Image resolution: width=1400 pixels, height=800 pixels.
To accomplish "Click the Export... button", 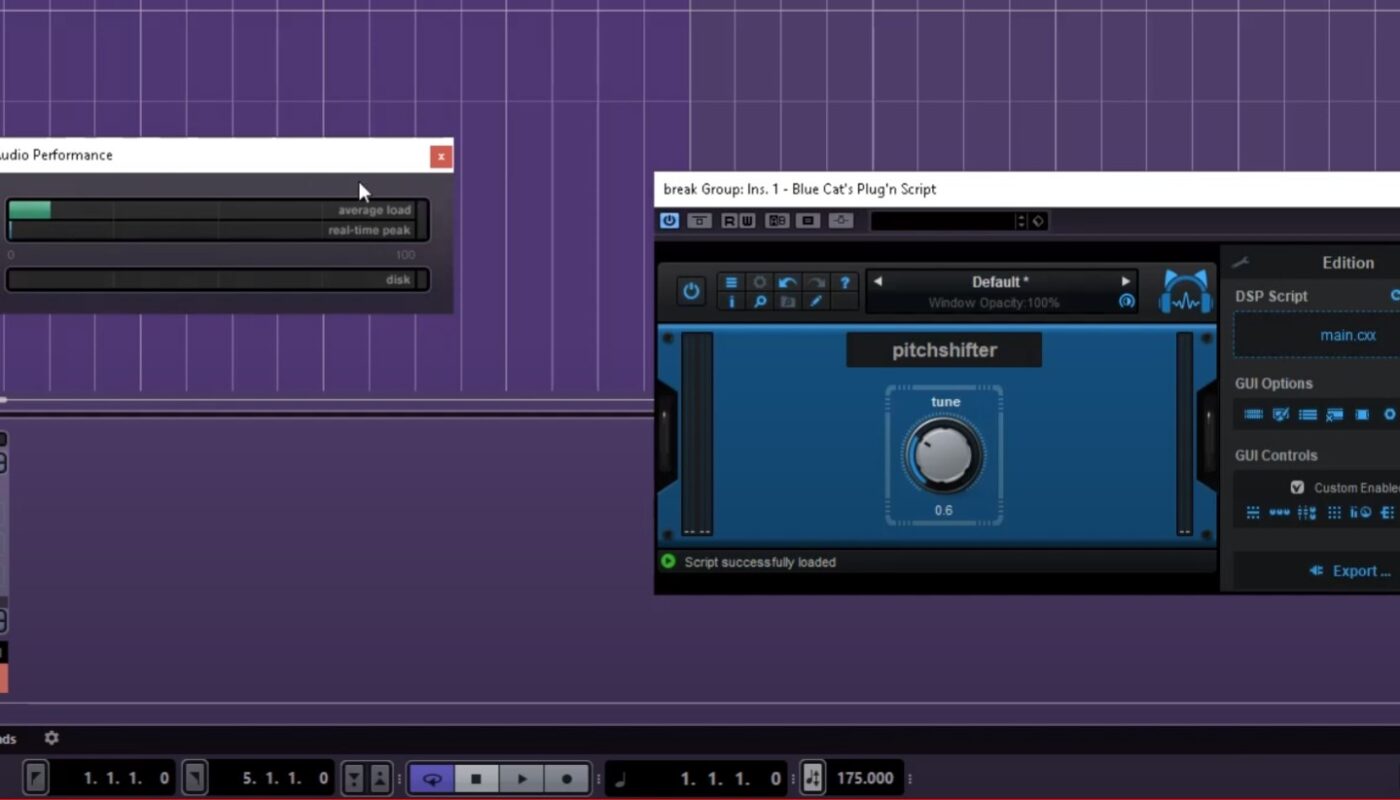I will [1350, 571].
